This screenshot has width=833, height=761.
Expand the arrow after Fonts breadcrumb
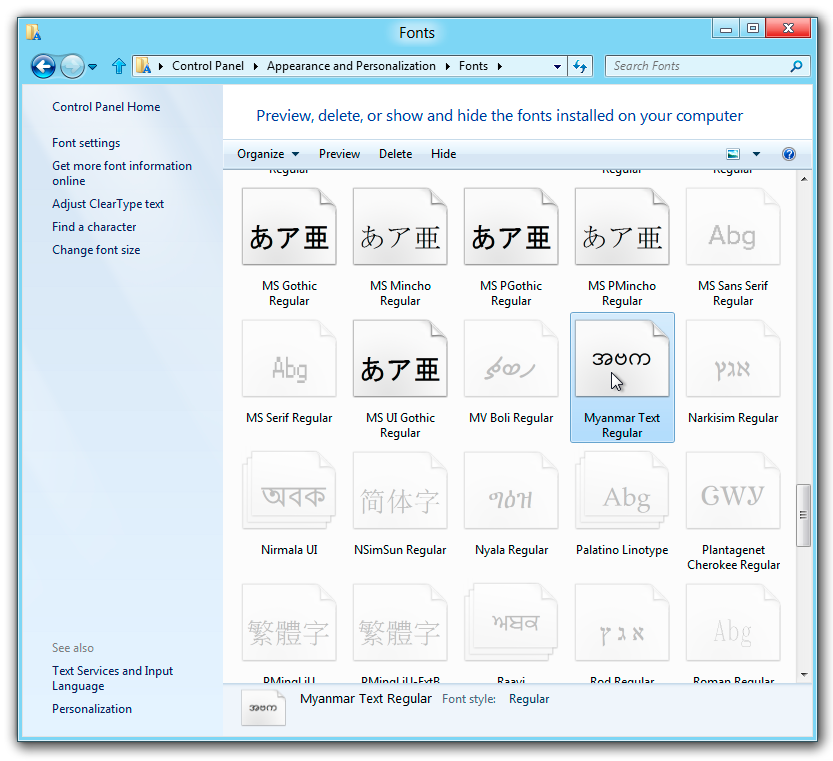tap(499, 66)
